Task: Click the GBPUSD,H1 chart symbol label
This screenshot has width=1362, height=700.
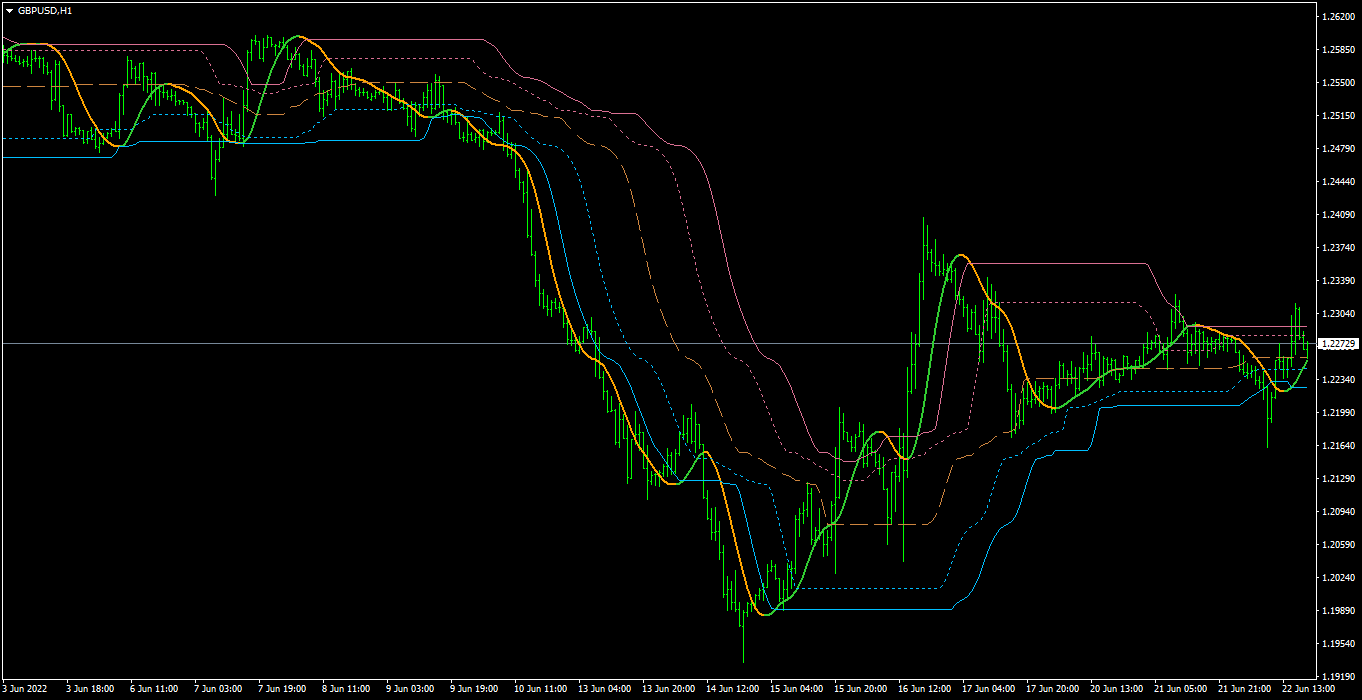Action: [44, 10]
